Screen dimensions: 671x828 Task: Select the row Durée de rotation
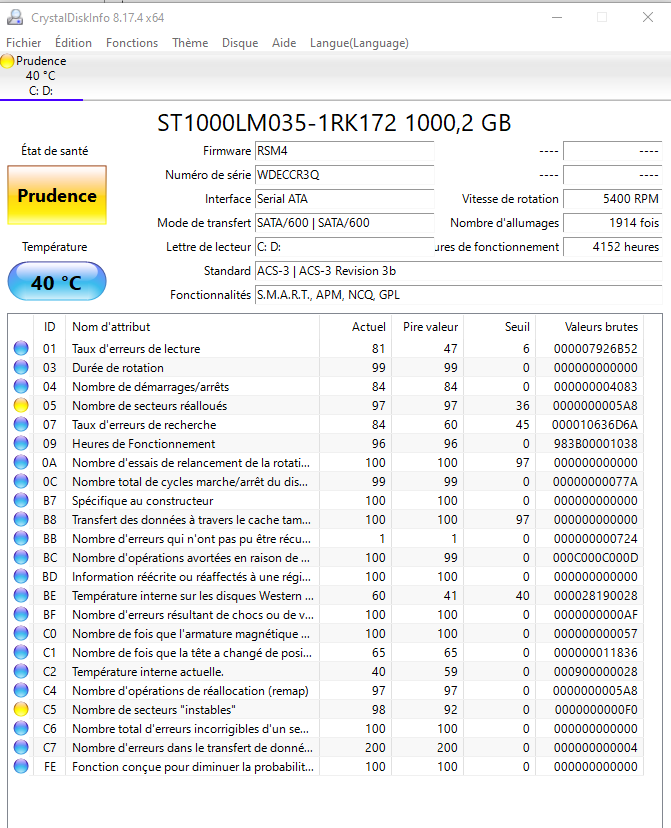(326, 368)
